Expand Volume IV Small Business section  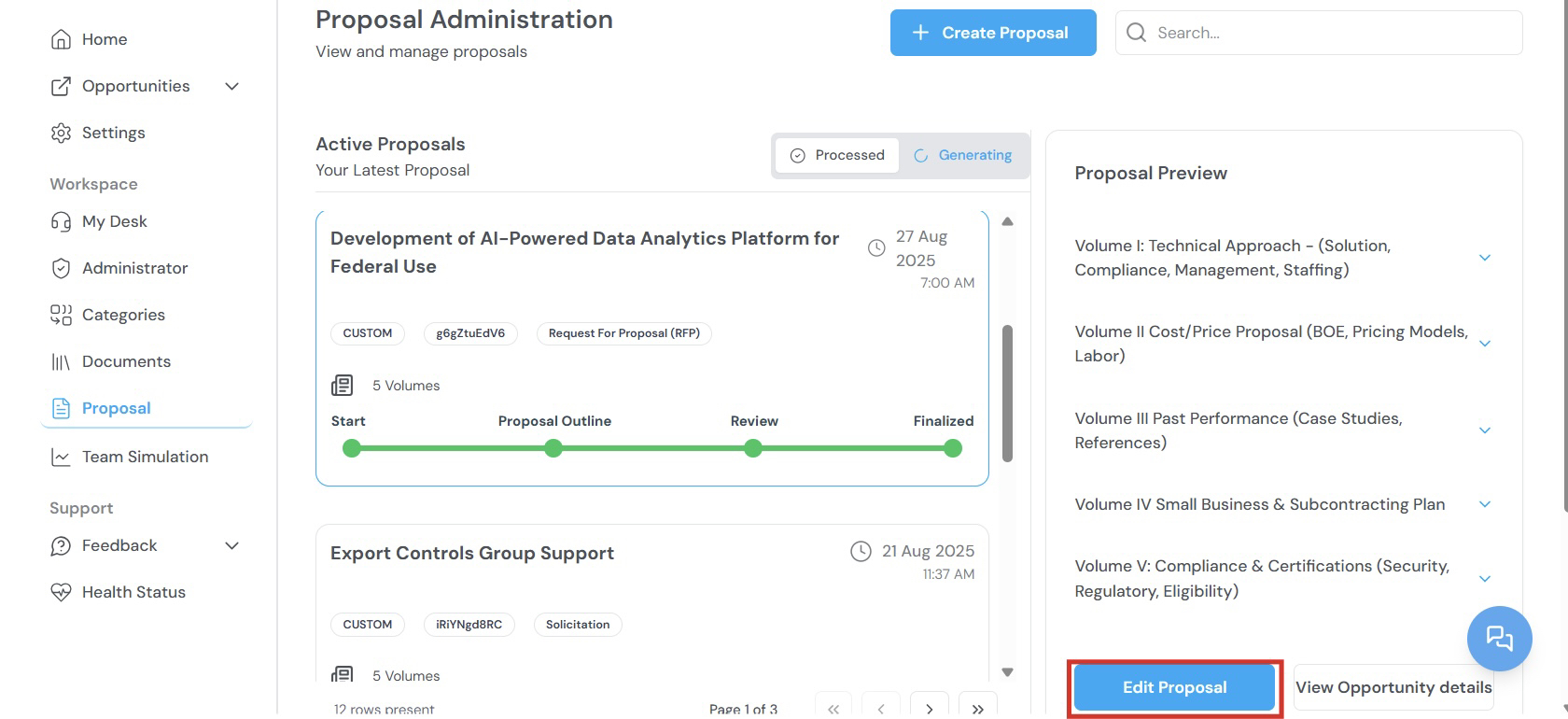[x=1484, y=504]
